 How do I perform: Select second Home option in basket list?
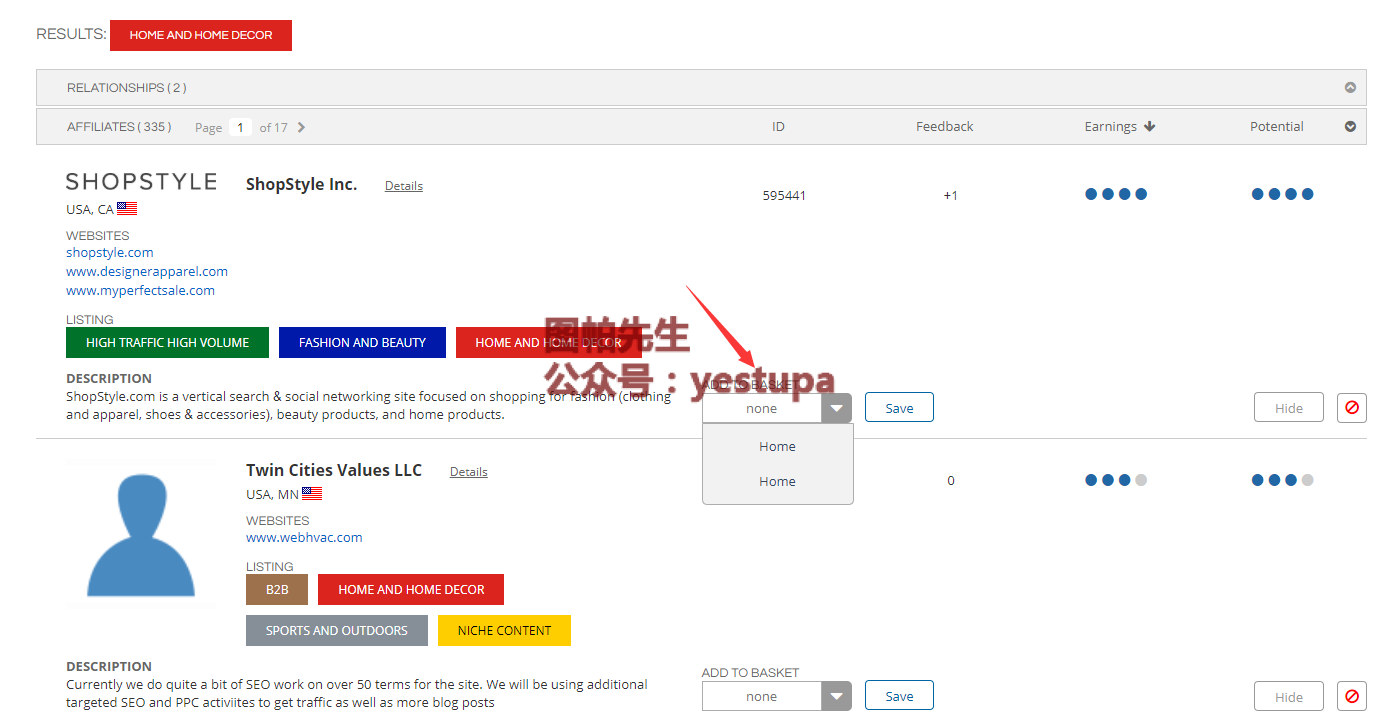coord(777,482)
